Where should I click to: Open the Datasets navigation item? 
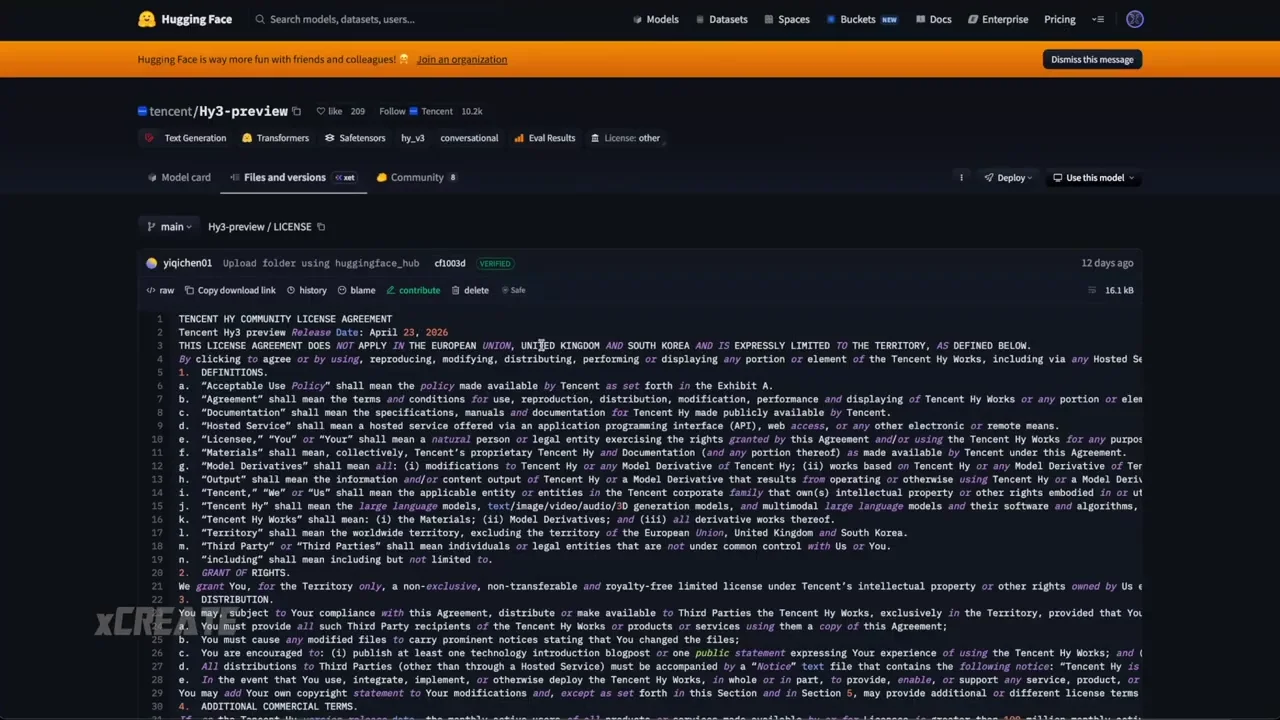720,19
